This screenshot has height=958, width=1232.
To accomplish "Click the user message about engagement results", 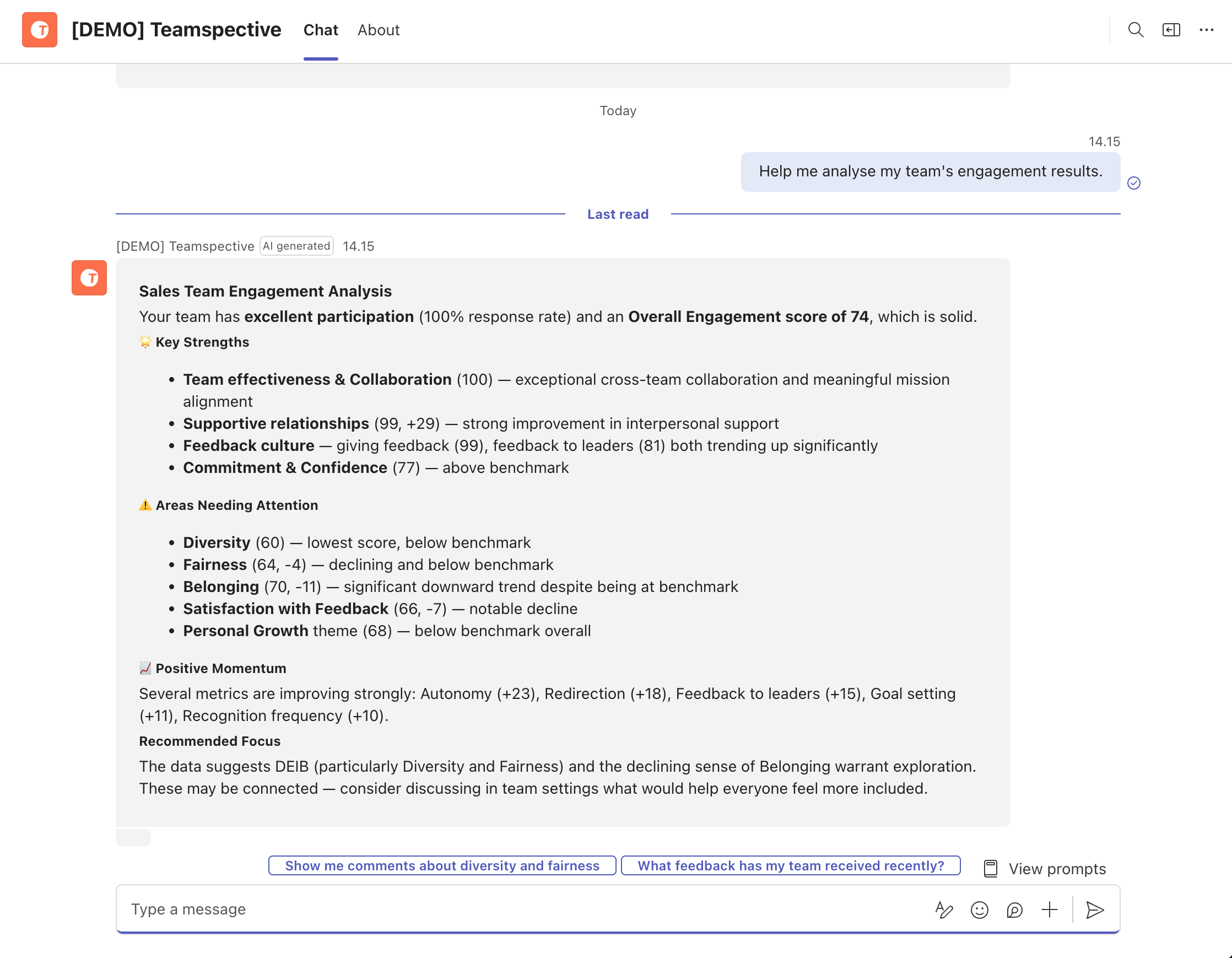I will coord(930,171).
